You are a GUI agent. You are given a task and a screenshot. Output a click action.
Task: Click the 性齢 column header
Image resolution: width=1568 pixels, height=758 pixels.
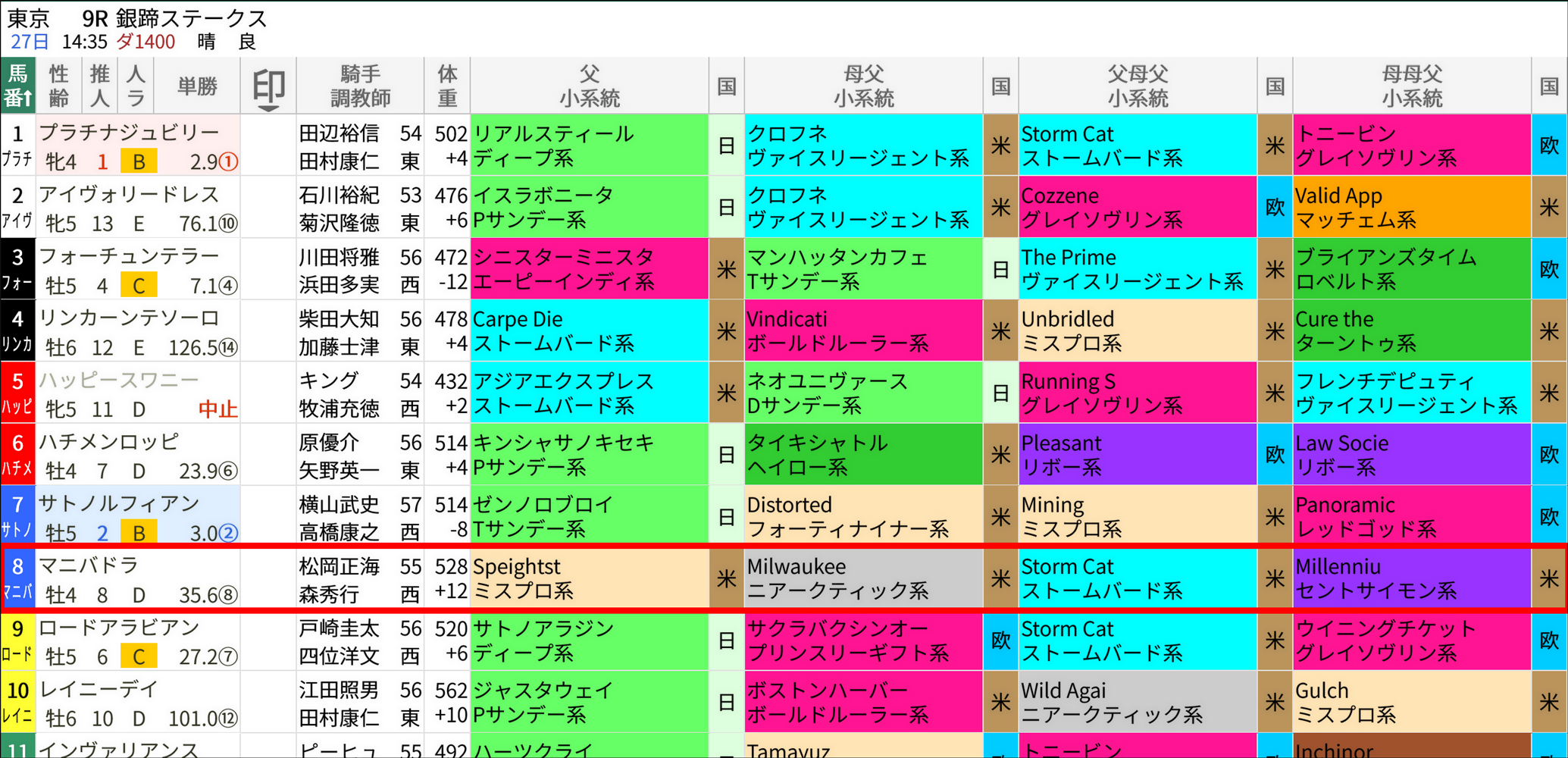coord(58,86)
